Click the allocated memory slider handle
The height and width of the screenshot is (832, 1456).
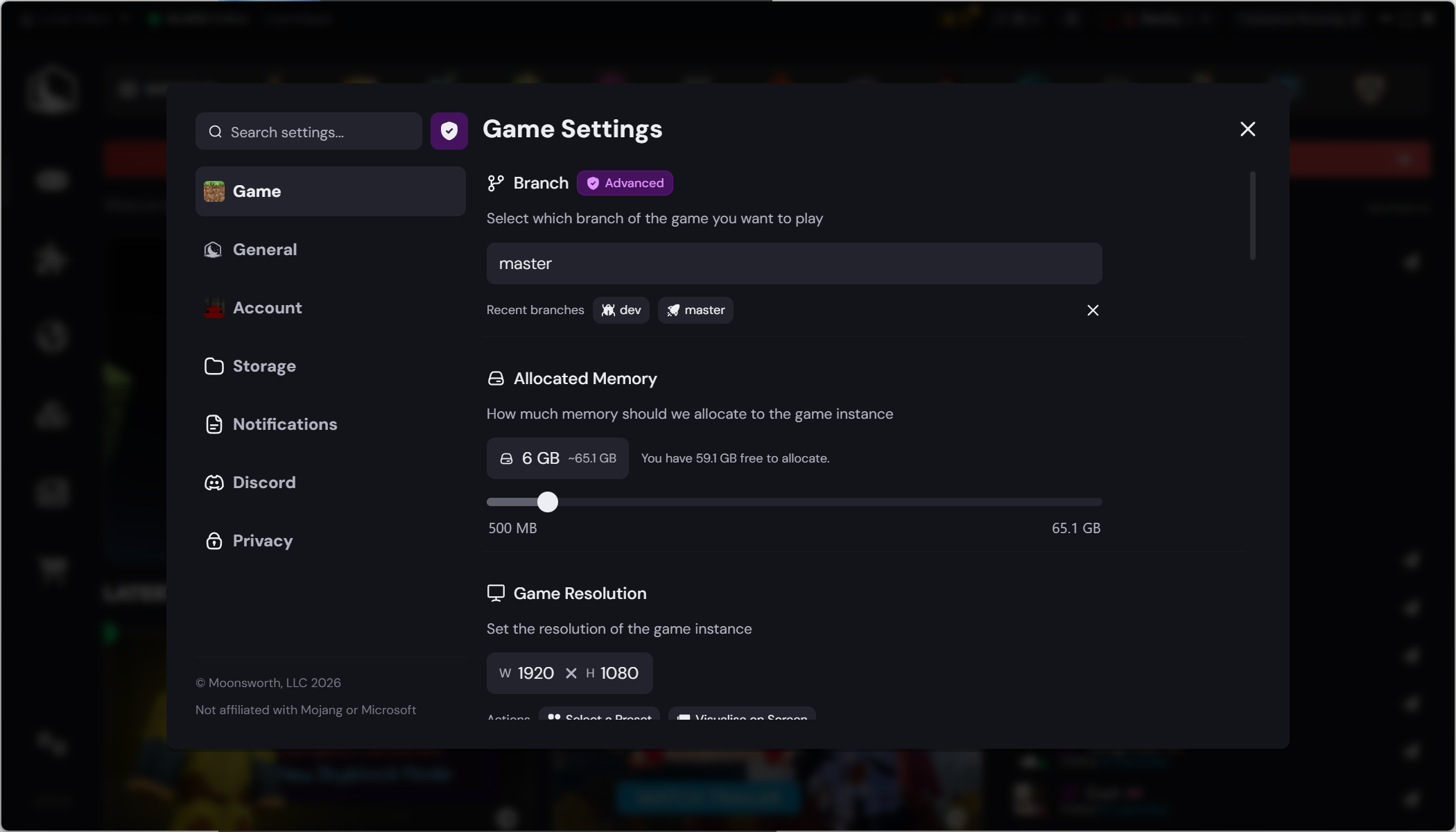coord(548,502)
